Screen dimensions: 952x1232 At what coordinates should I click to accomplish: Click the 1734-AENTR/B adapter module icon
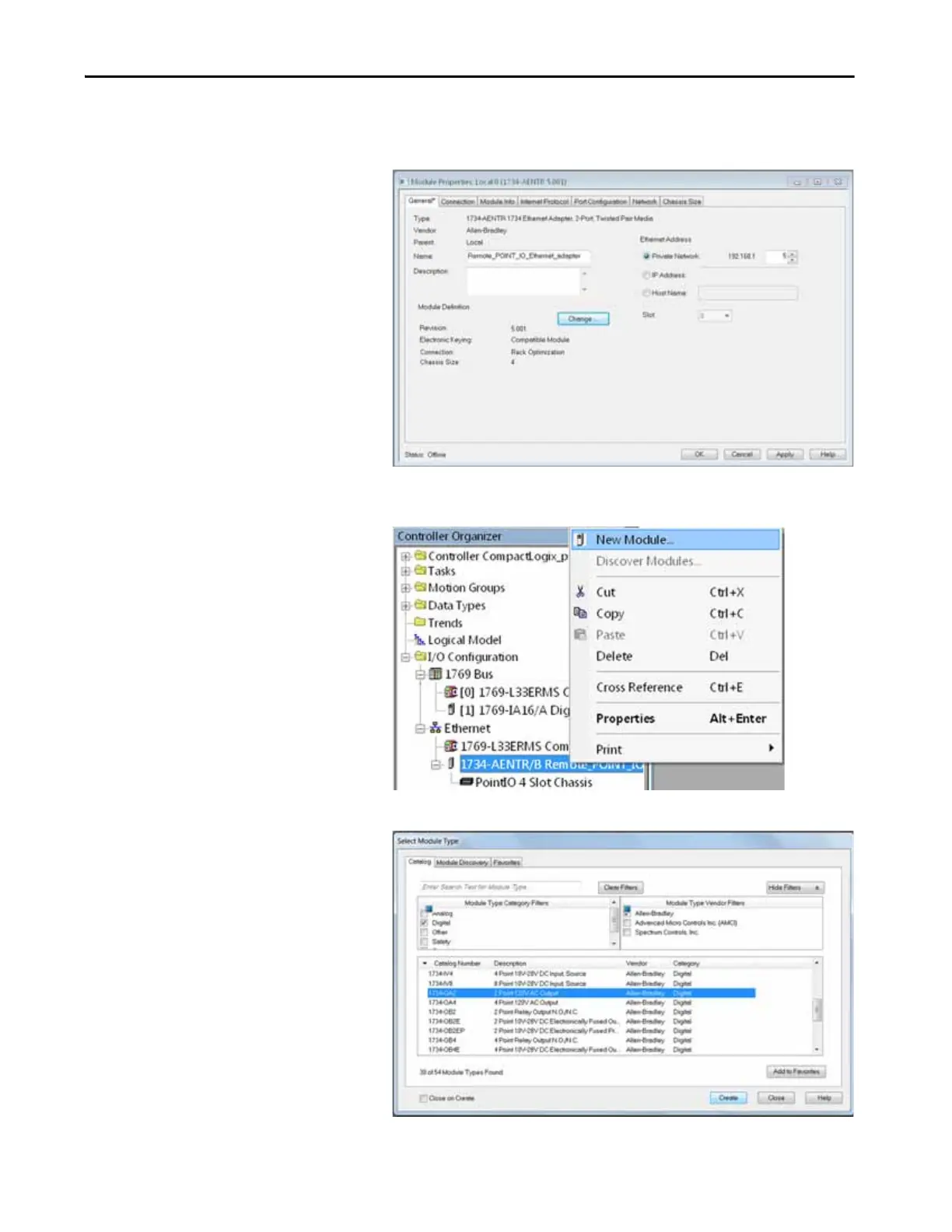point(451,764)
